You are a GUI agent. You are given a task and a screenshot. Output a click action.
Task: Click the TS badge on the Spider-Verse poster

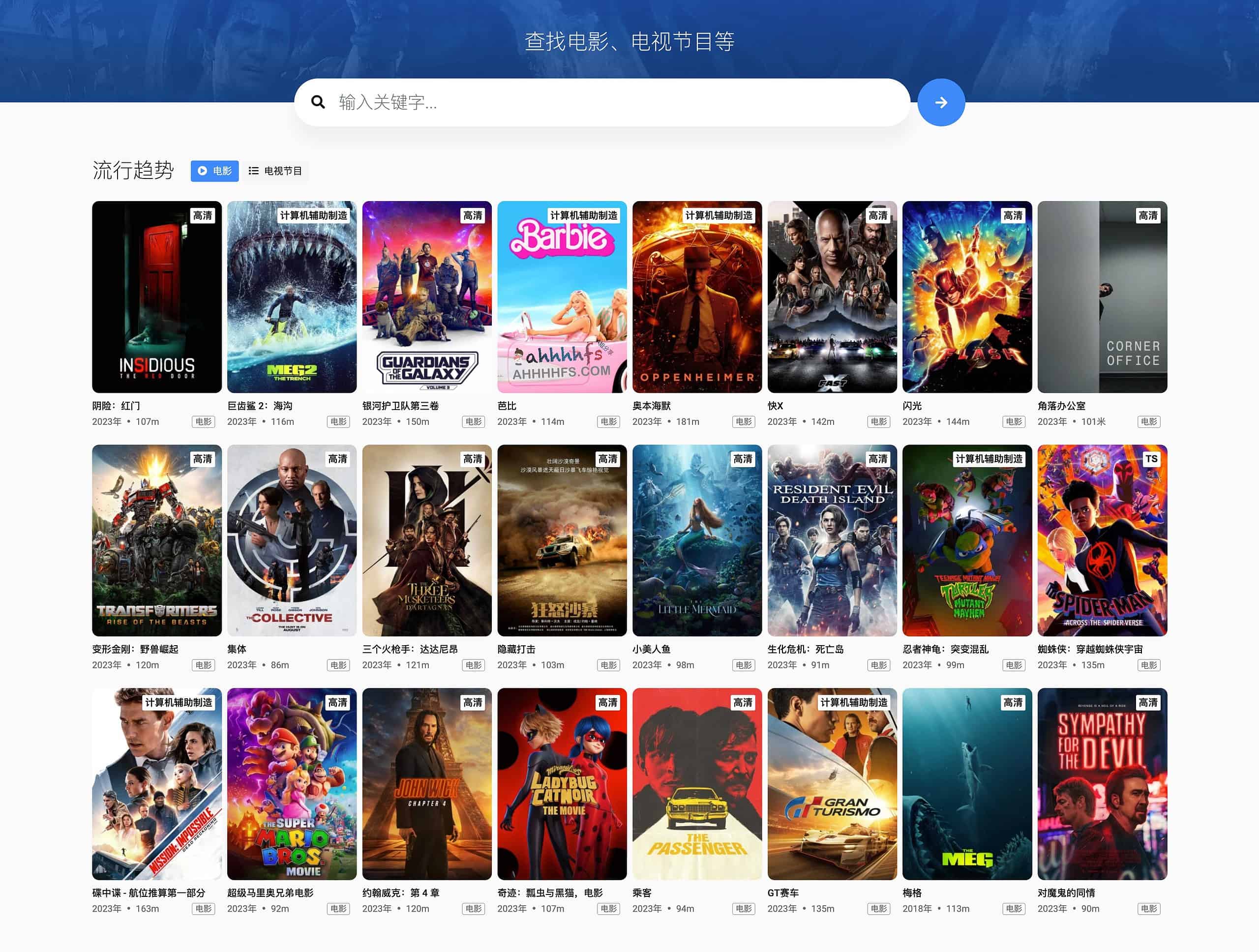coord(1152,459)
